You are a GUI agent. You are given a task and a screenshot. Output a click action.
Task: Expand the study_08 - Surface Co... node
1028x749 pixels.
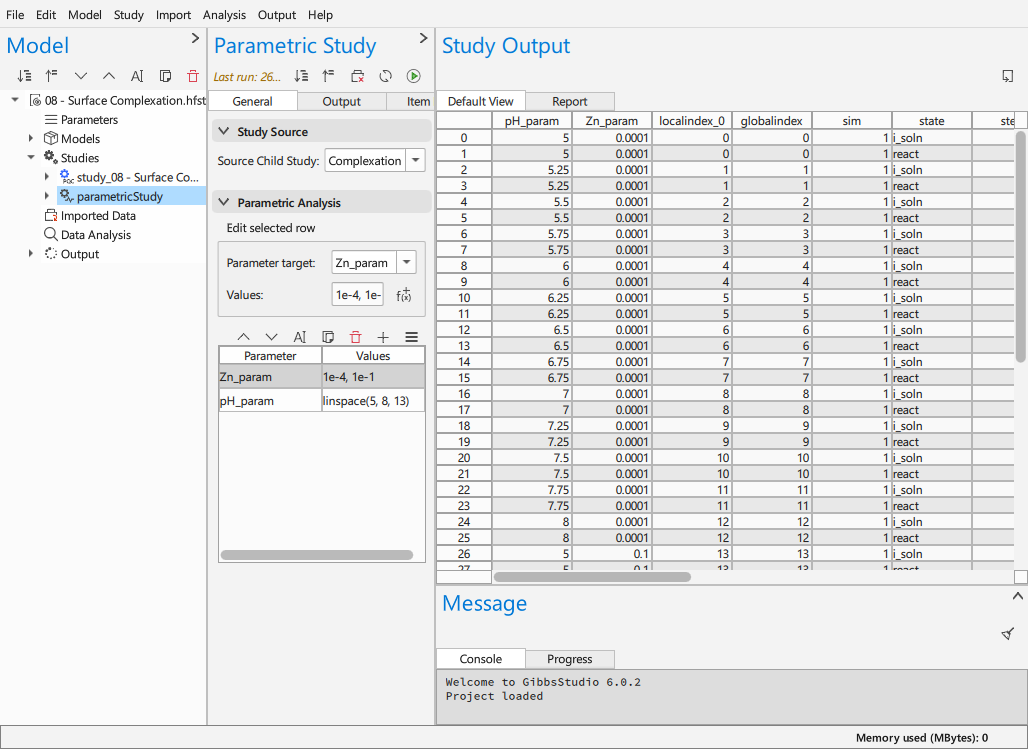[x=47, y=177]
